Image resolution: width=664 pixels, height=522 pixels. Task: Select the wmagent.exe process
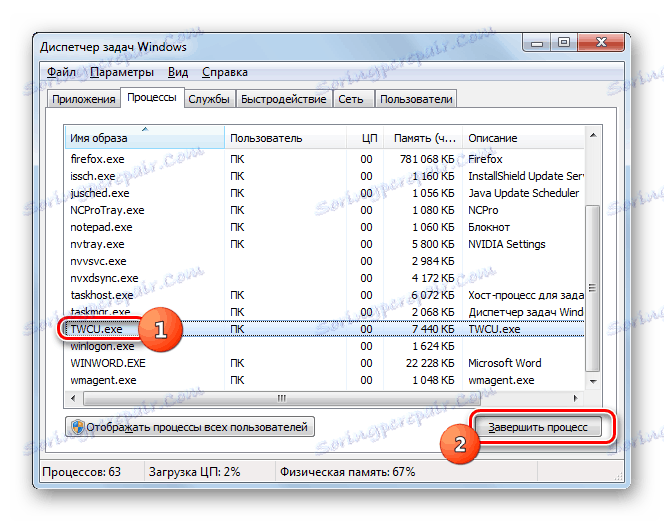(324, 380)
